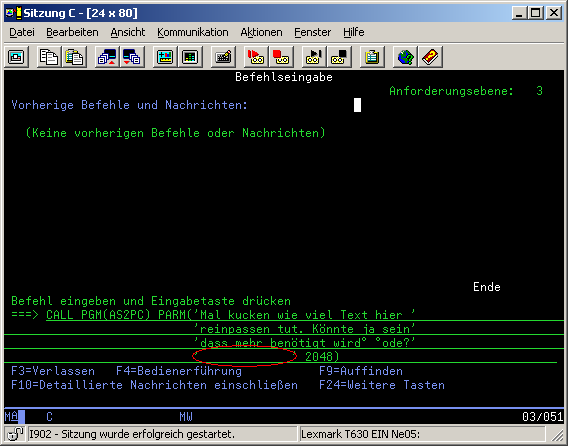This screenshot has width=568, height=446.
Task: Click the stop macro red square icon
Action: [281, 57]
